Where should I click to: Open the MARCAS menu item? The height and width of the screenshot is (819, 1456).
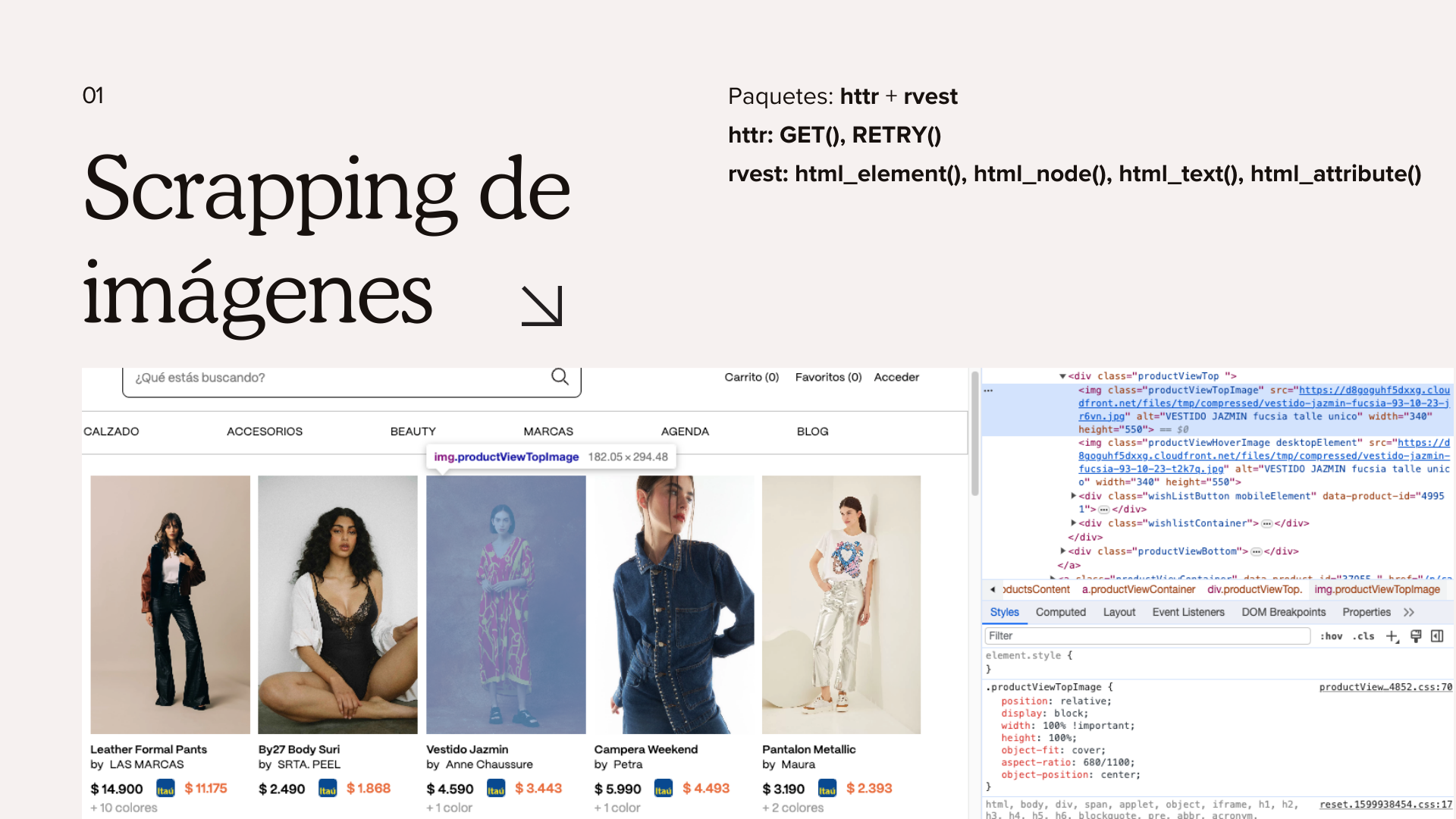[548, 431]
